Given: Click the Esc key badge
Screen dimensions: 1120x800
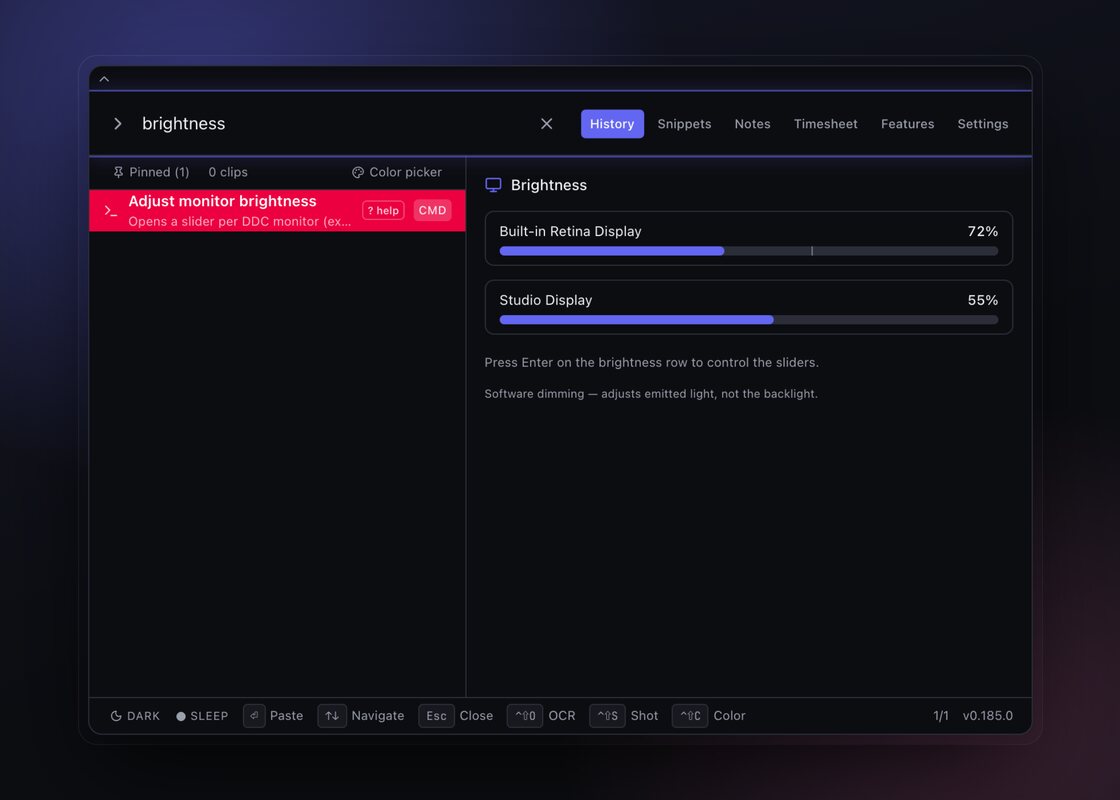Looking at the screenshot, I should (x=436, y=716).
